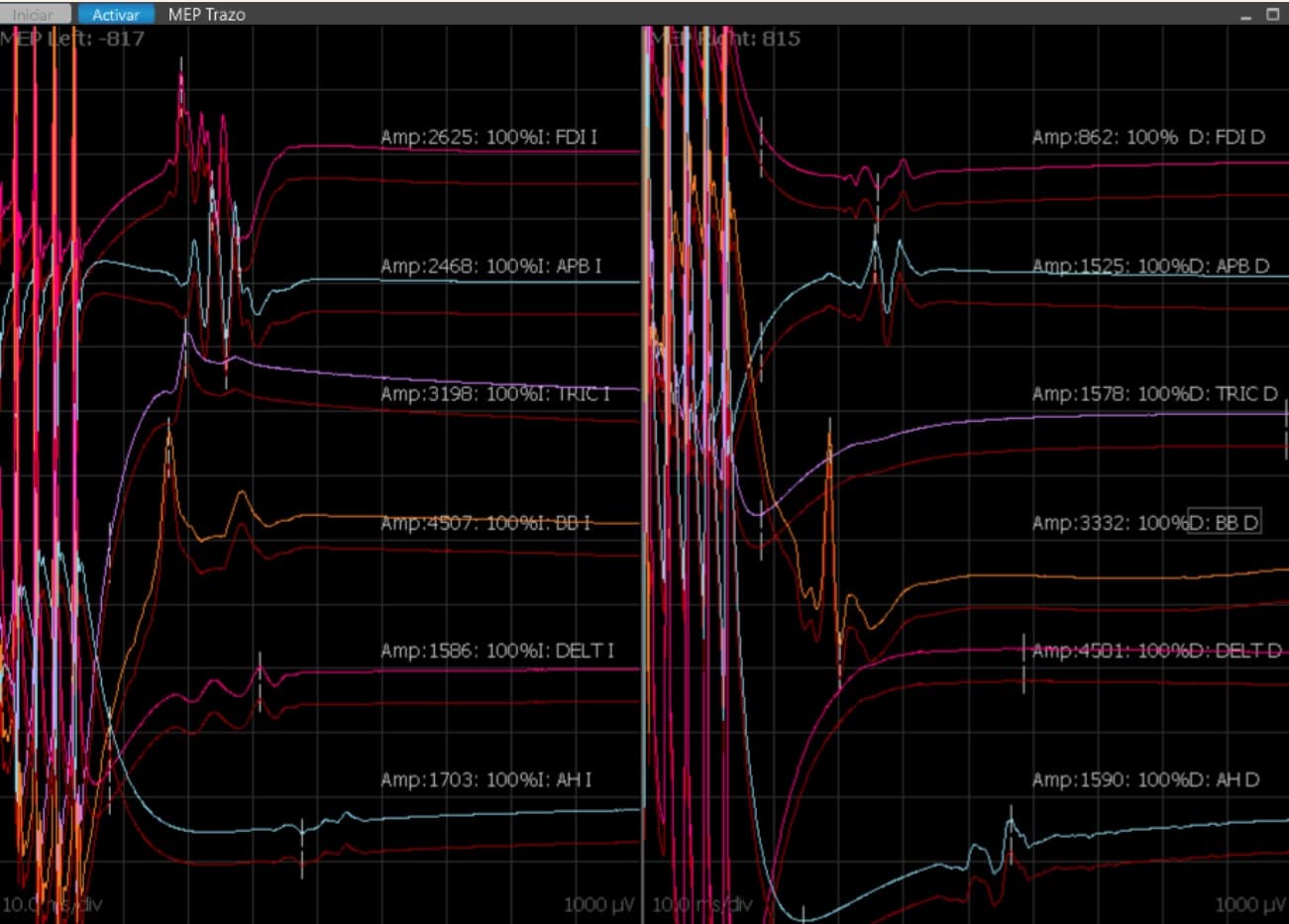The height and width of the screenshot is (924, 1289).
Task: Select the BB I amplitude label
Action: pos(485,522)
